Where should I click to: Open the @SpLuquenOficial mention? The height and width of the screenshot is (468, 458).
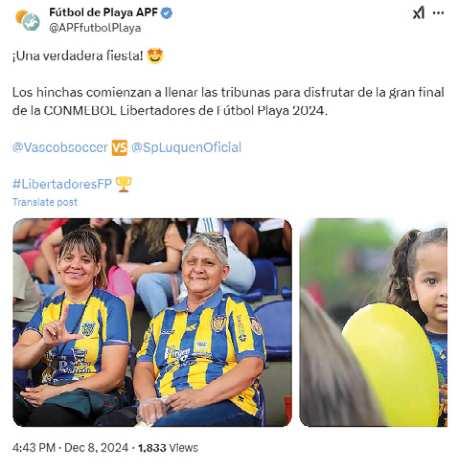186,147
